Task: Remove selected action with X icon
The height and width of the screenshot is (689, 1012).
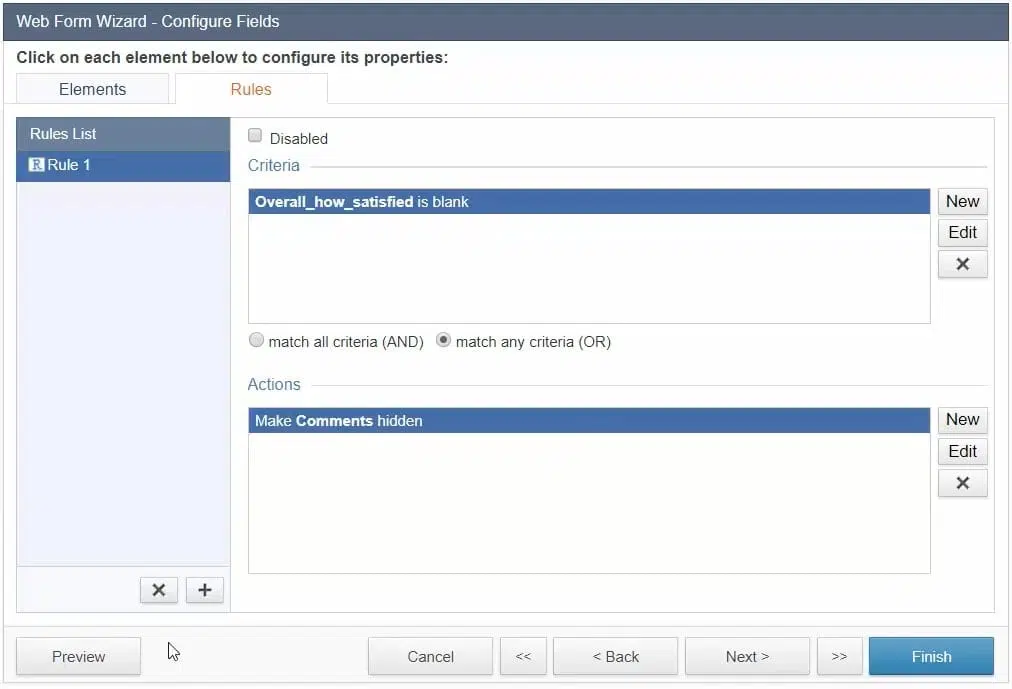Action: [962, 483]
